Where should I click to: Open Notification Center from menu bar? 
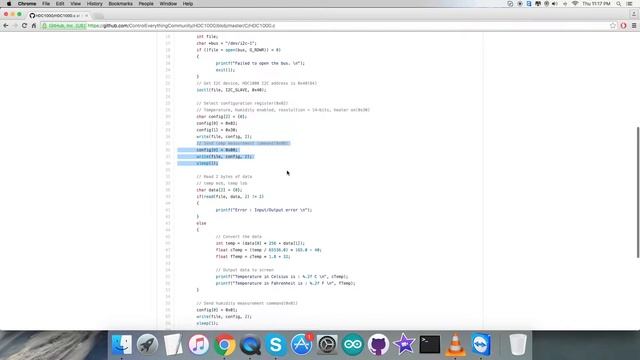[630, 4]
